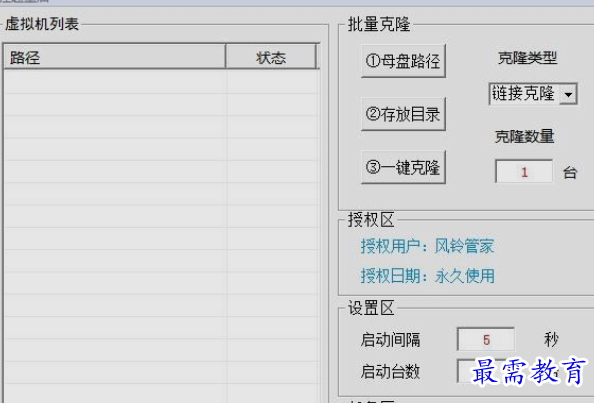Click the 批量克隆 group title
The height and width of the screenshot is (403, 594).
click(x=379, y=24)
